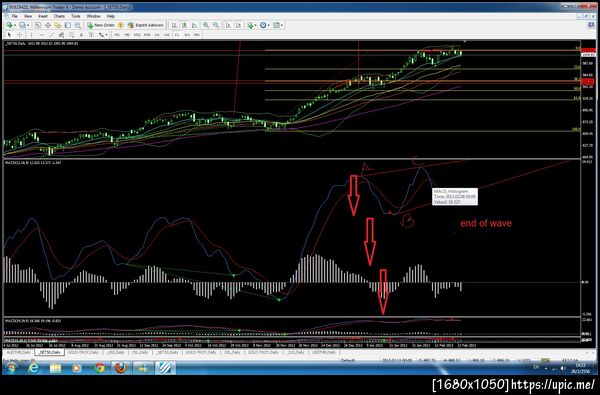Select the Fibonacci Retracement tool
Image resolution: width=600 pixels, height=395 pixels.
(71, 35)
